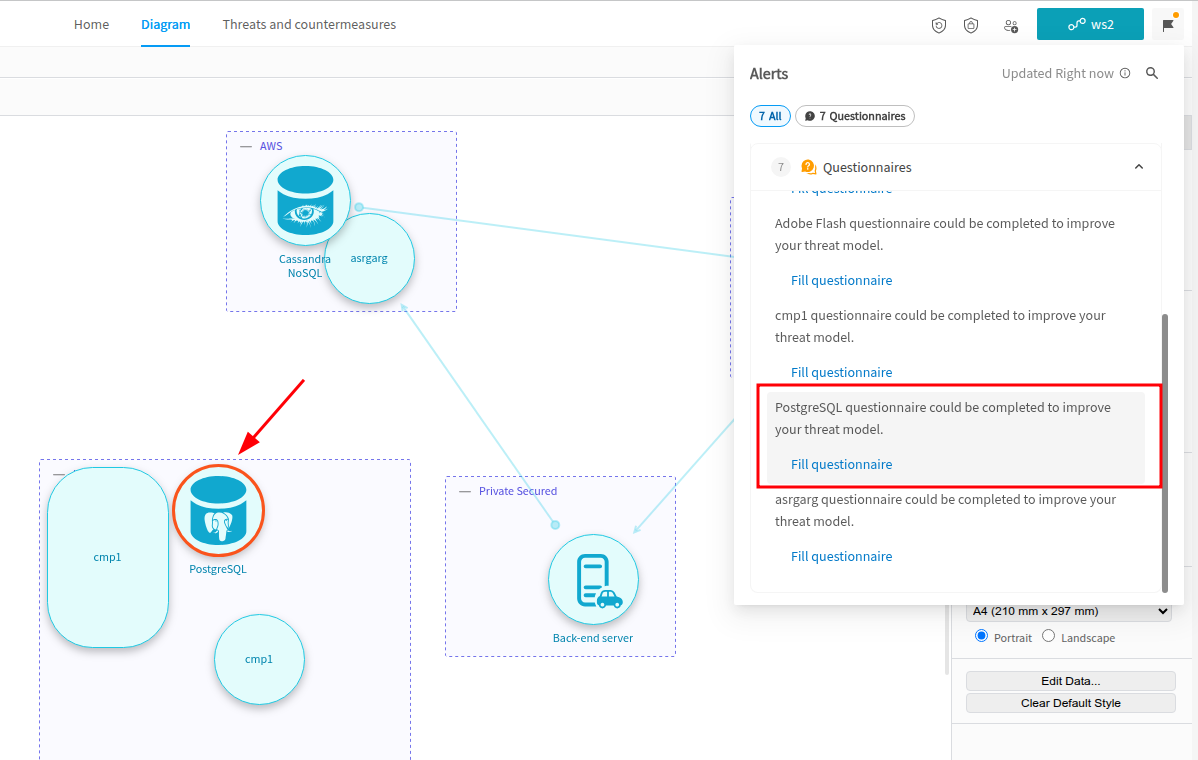Image resolution: width=1198 pixels, height=760 pixels.
Task: Click the Cassandra NoSQL label
Action: click(x=305, y=266)
